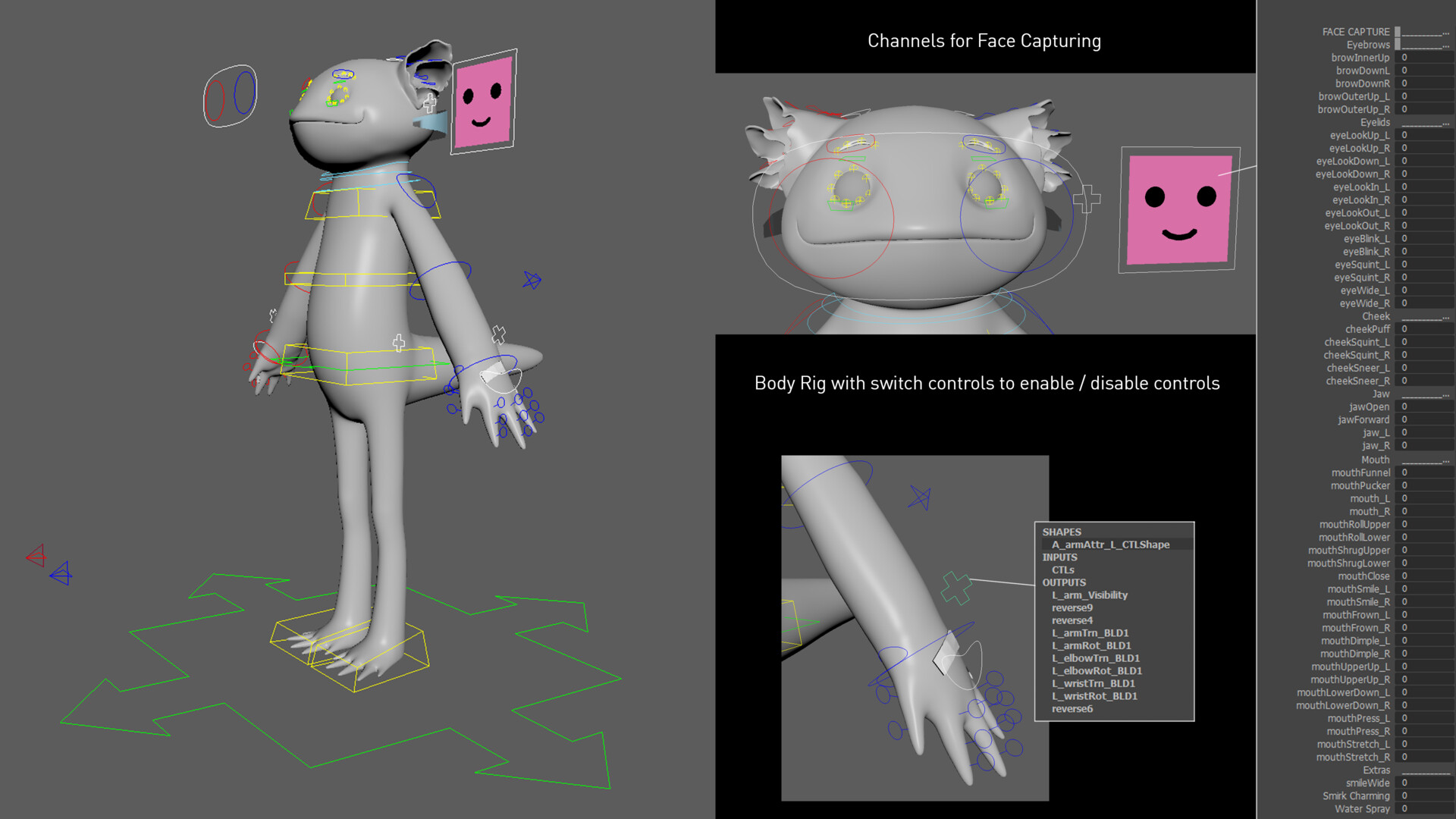Toggle the Eyebrows channel state box

tap(1398, 45)
